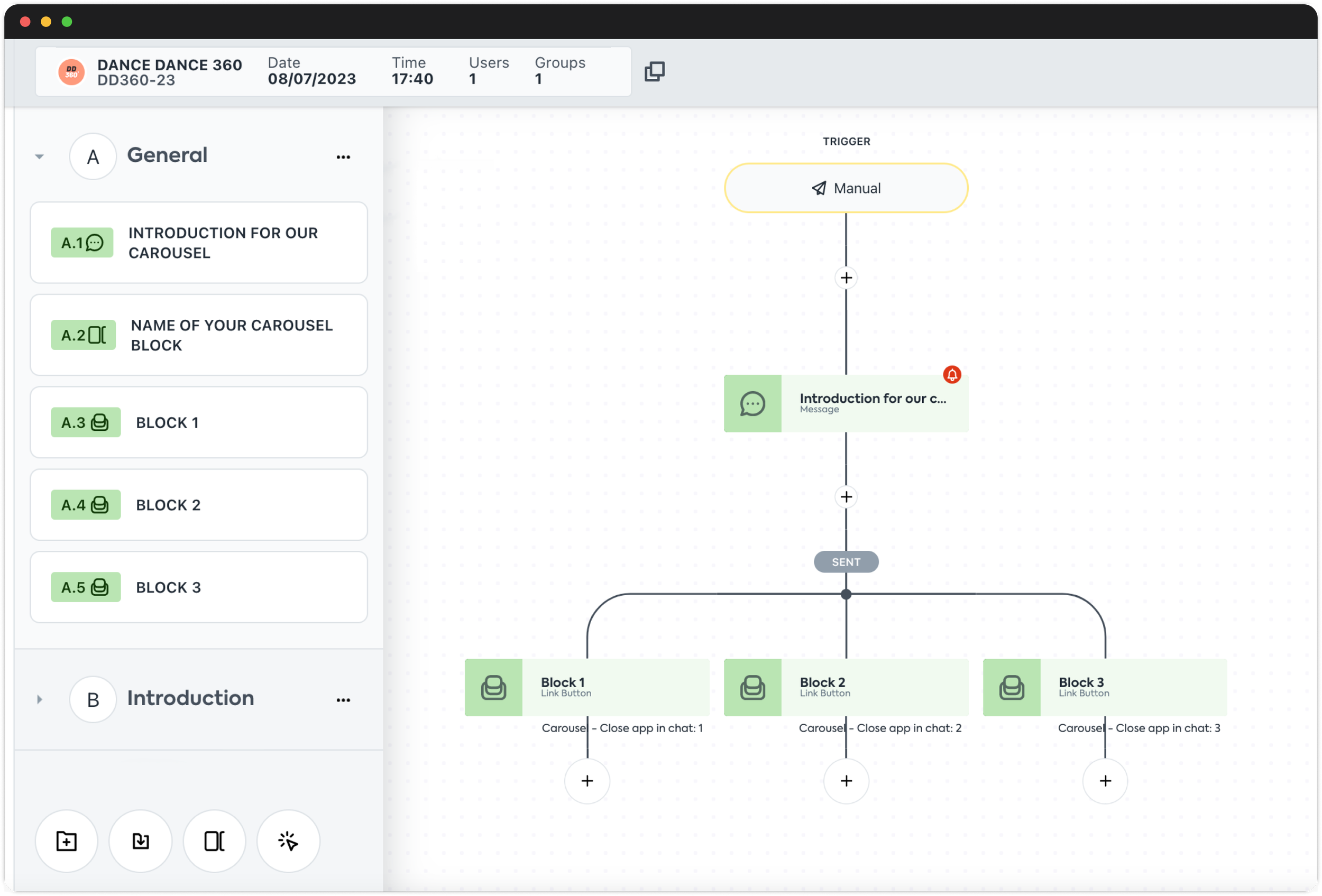1322x896 pixels.
Task: Click the Block 1 node link icon
Action: (494, 688)
